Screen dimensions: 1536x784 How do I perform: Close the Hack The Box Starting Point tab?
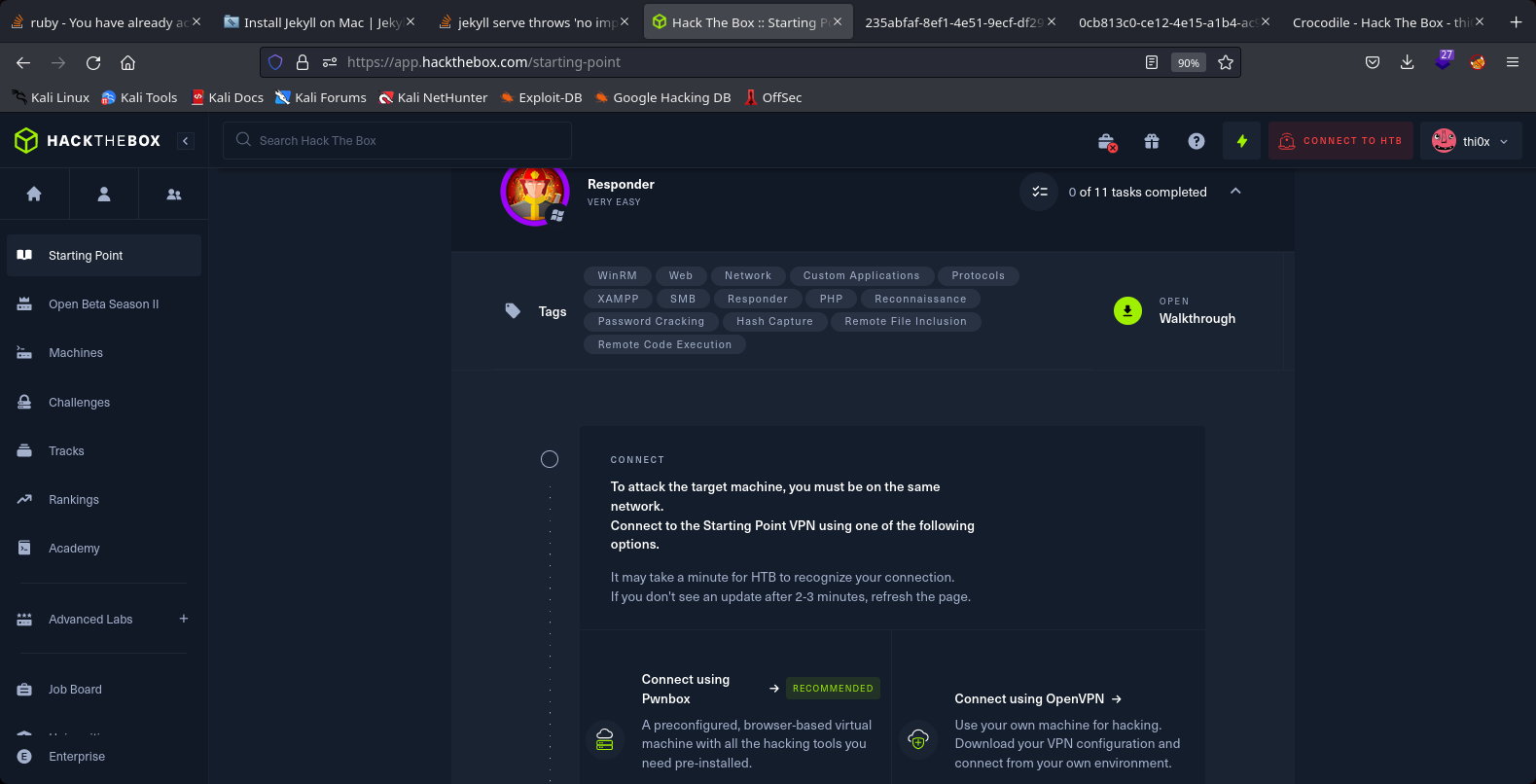pos(838,21)
